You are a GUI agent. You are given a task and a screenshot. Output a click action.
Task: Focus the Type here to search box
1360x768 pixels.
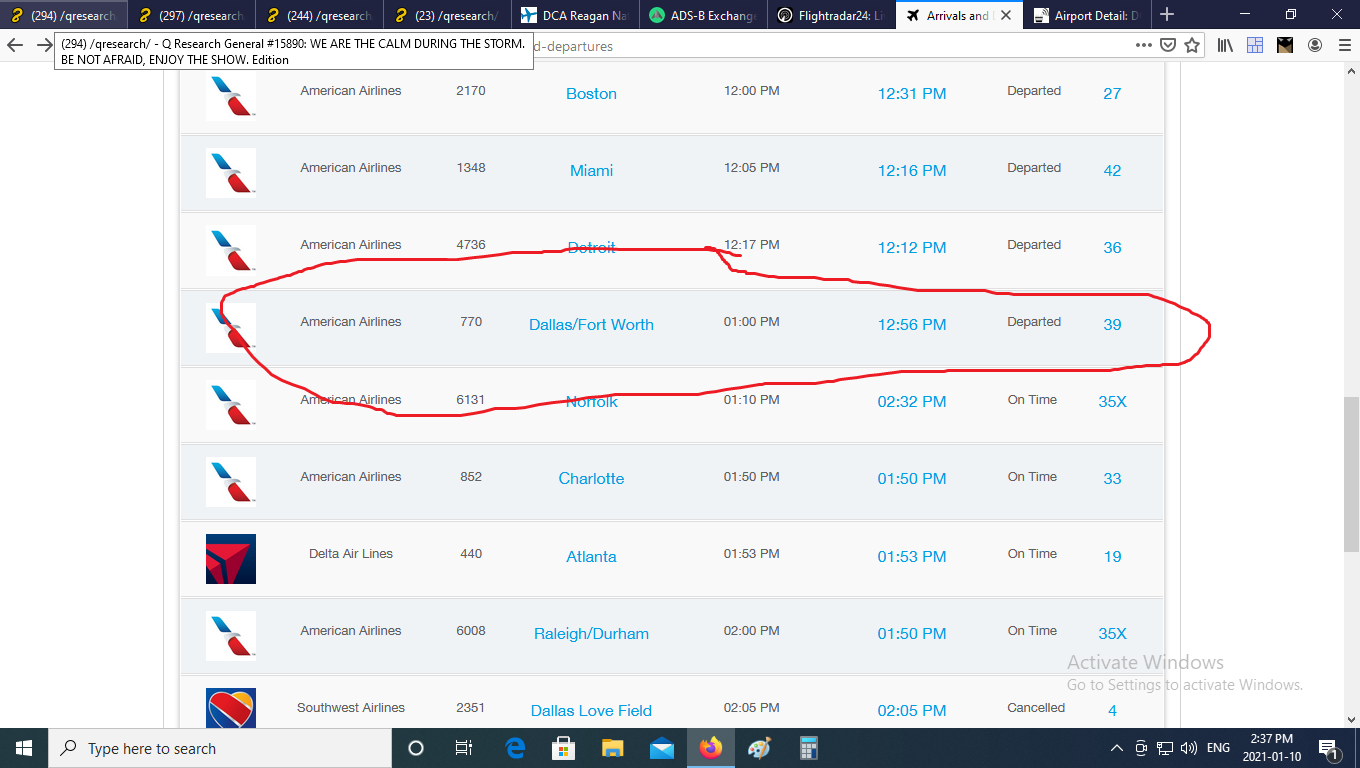pyautogui.click(x=220, y=748)
